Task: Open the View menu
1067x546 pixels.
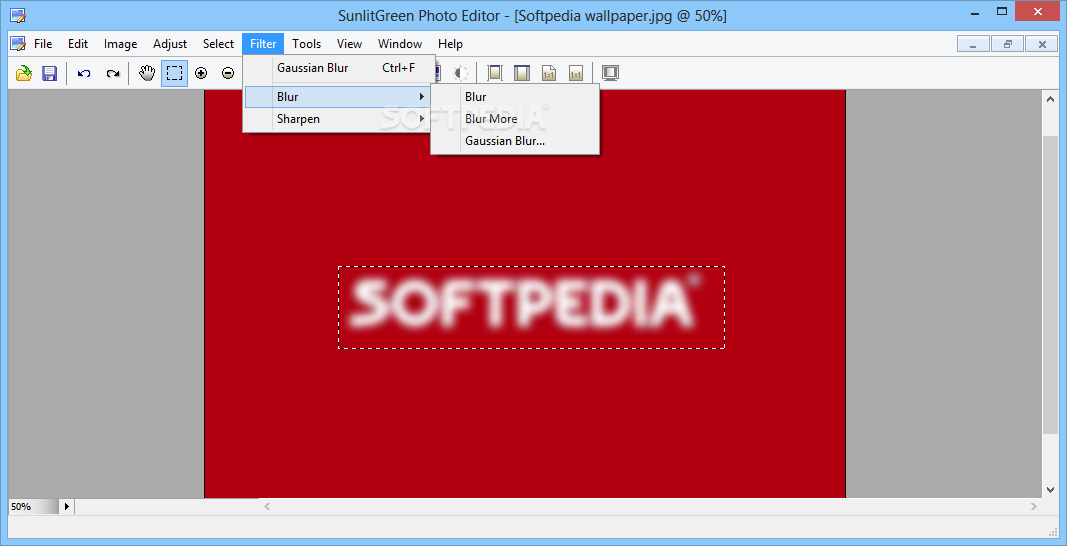Action: [349, 44]
